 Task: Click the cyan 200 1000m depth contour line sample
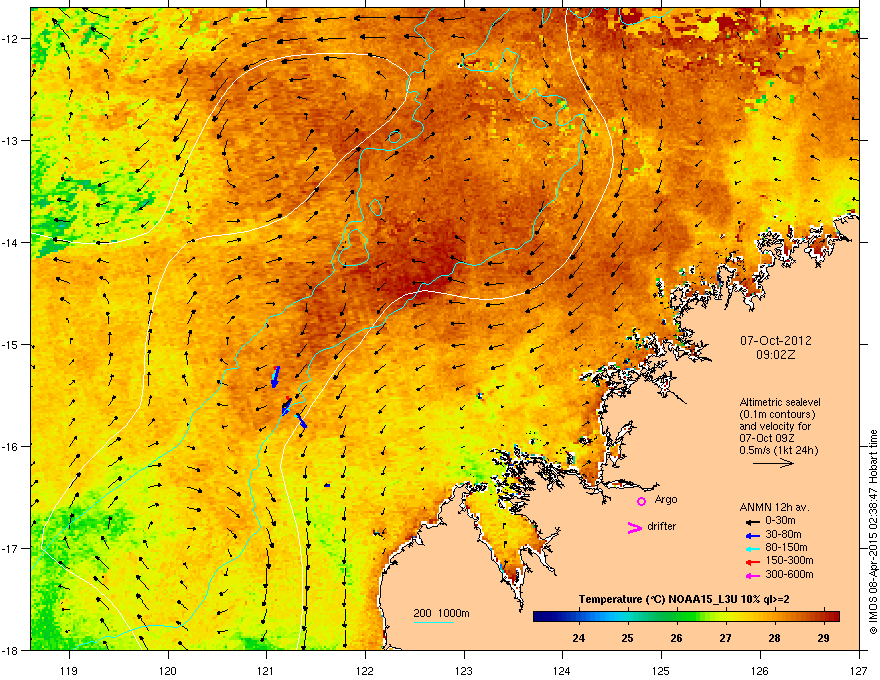[x=434, y=623]
